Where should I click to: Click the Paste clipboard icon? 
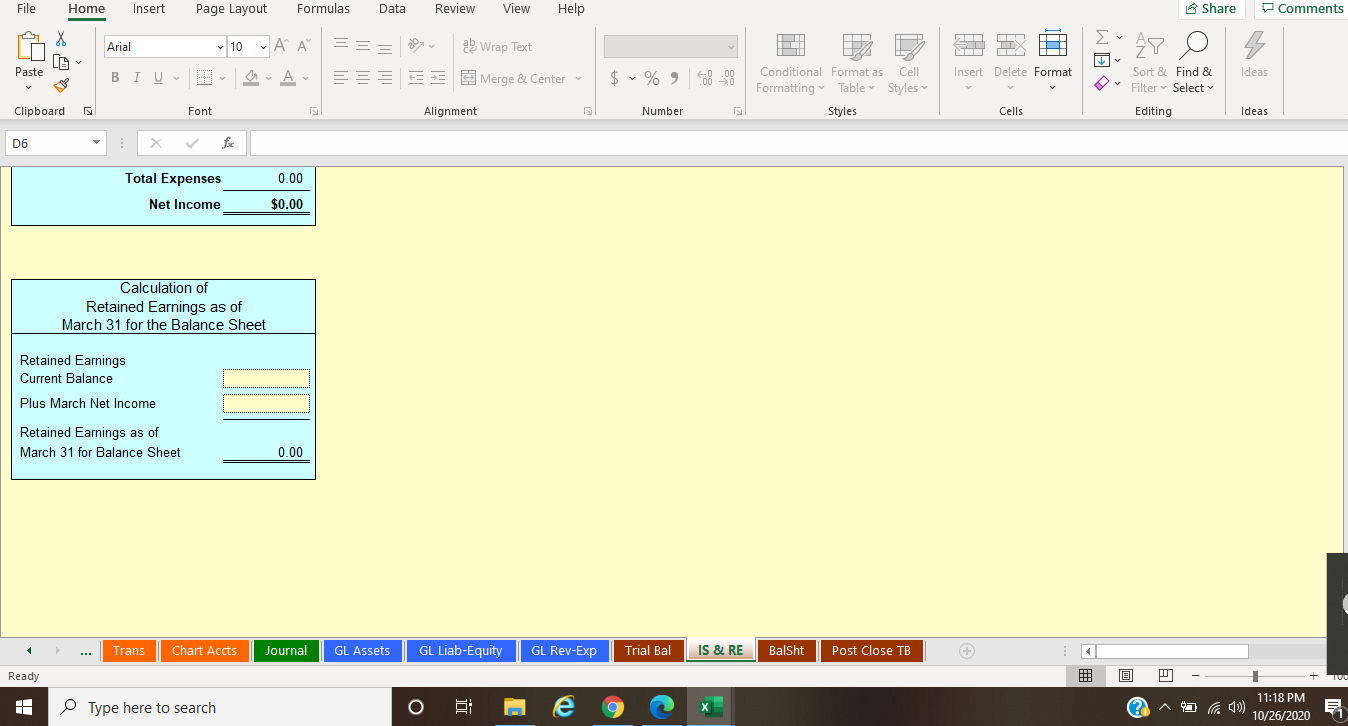coord(29,48)
